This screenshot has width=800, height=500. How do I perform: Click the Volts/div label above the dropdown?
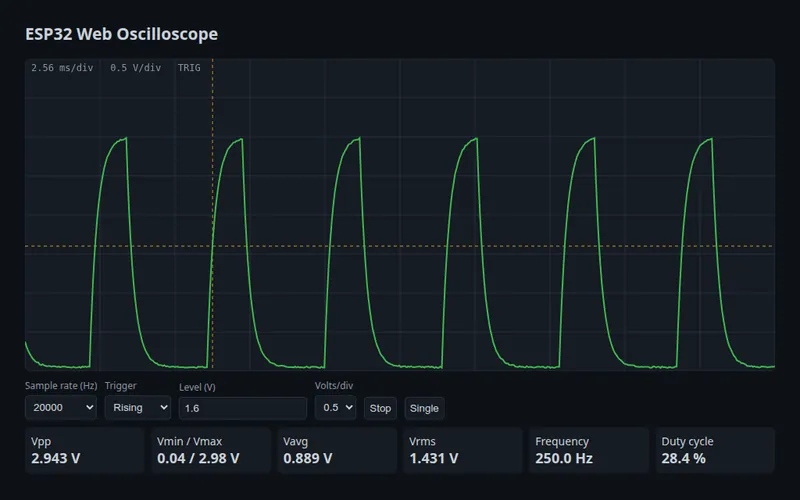pyautogui.click(x=334, y=386)
